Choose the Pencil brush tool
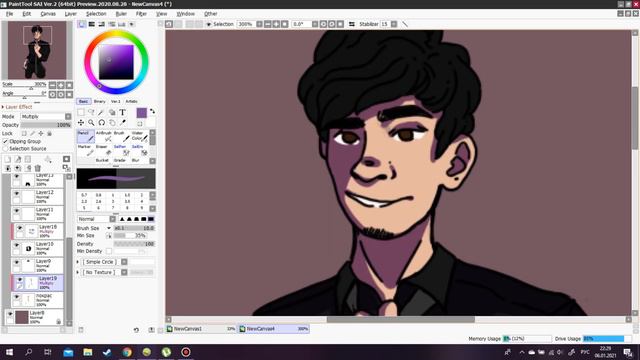Image resolution: width=640 pixels, height=360 pixels. [86, 136]
